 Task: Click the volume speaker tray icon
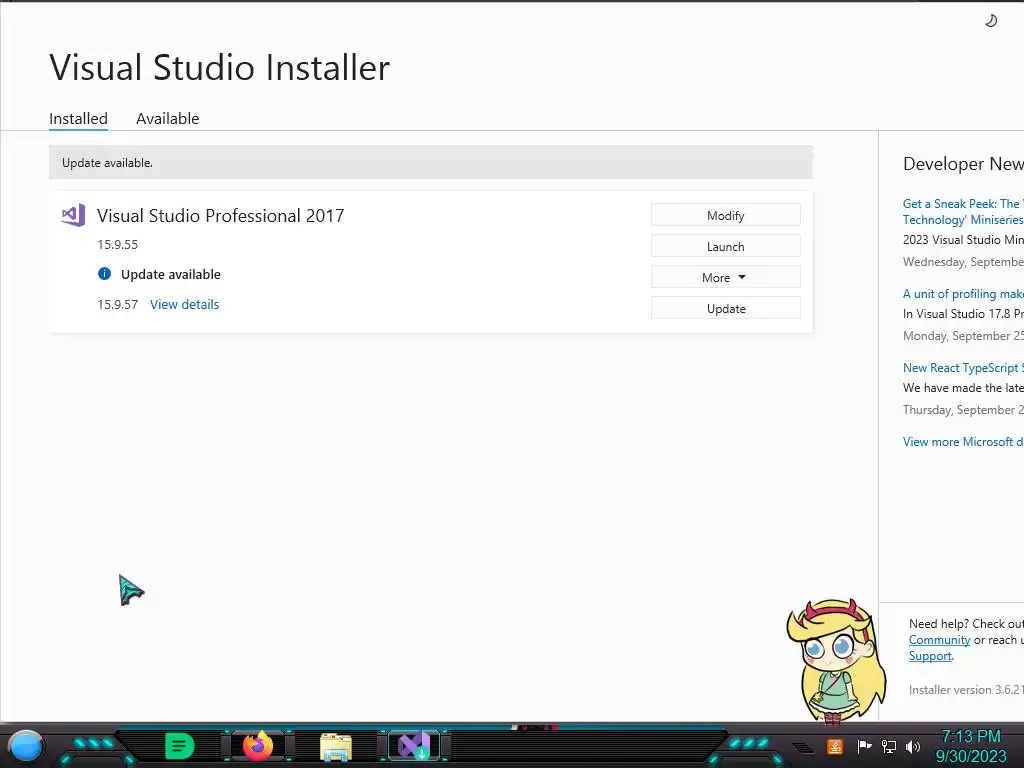click(913, 746)
